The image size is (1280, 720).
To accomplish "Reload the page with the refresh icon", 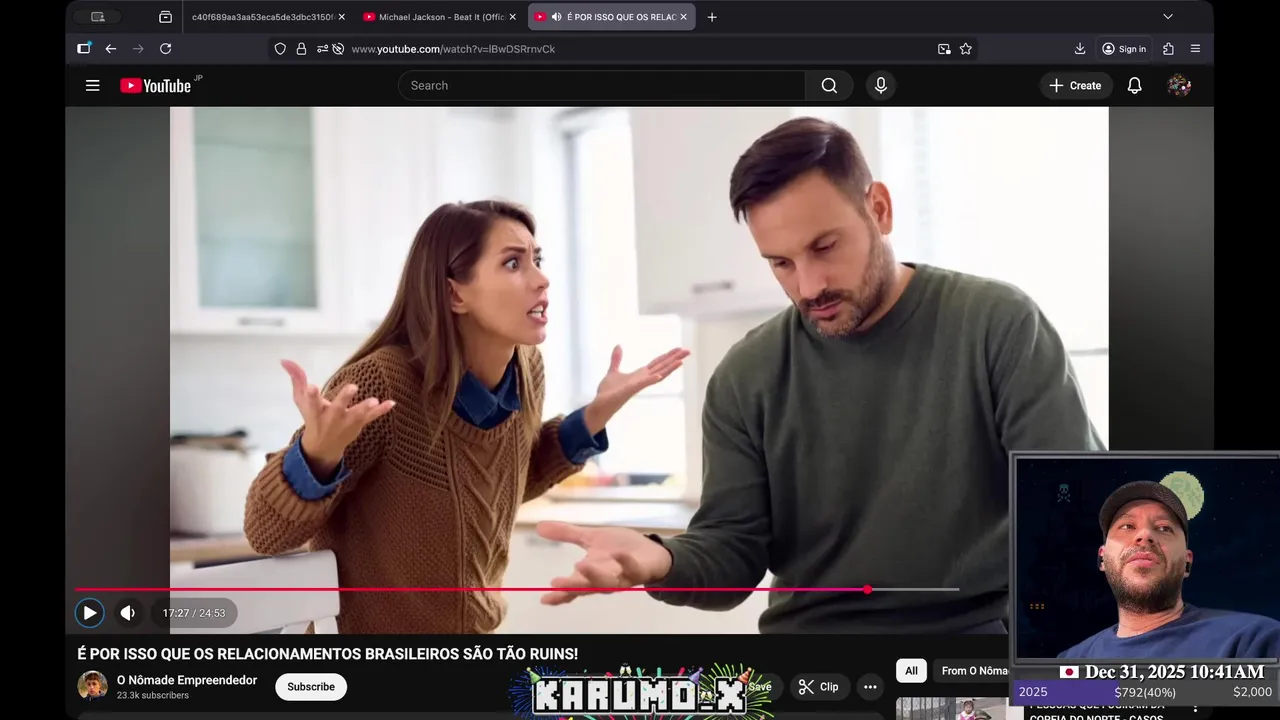I will coord(166,49).
